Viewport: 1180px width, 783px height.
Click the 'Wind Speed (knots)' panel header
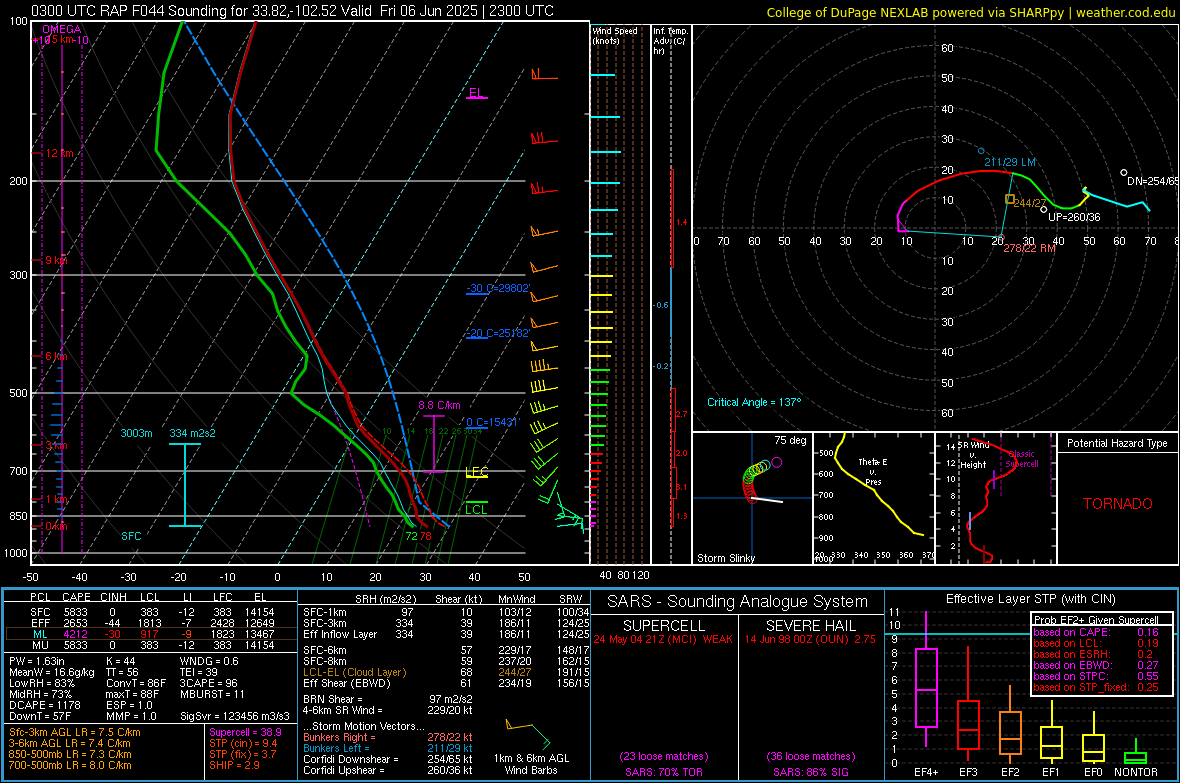pos(615,35)
